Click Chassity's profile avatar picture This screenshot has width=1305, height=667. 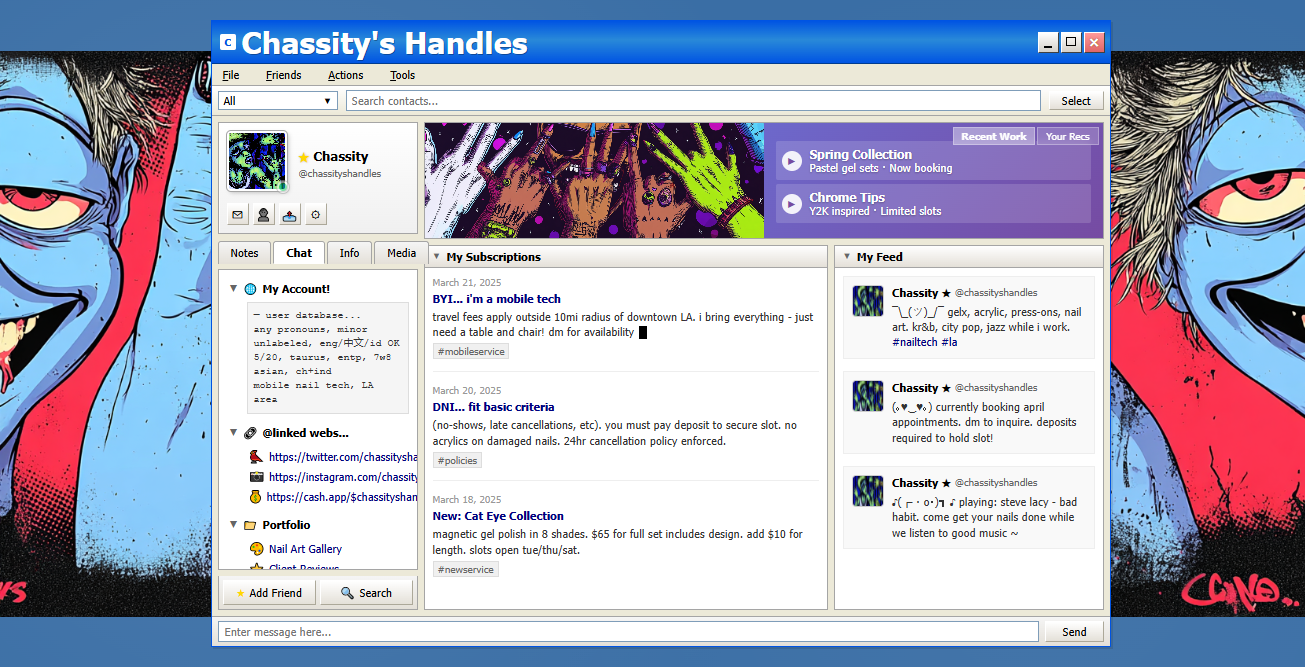(257, 161)
